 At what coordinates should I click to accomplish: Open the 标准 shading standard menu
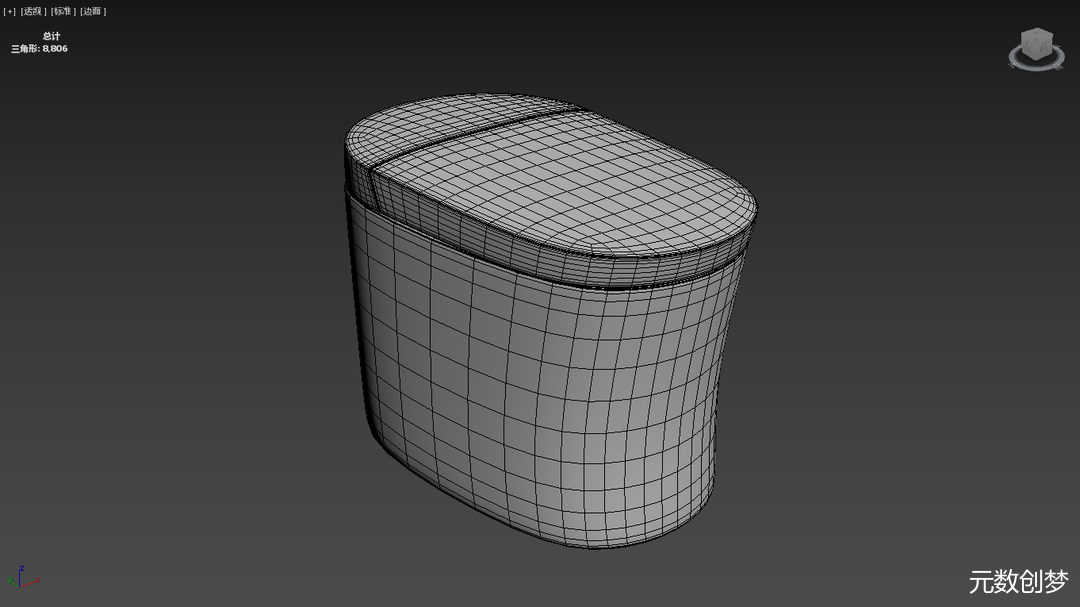(x=63, y=11)
